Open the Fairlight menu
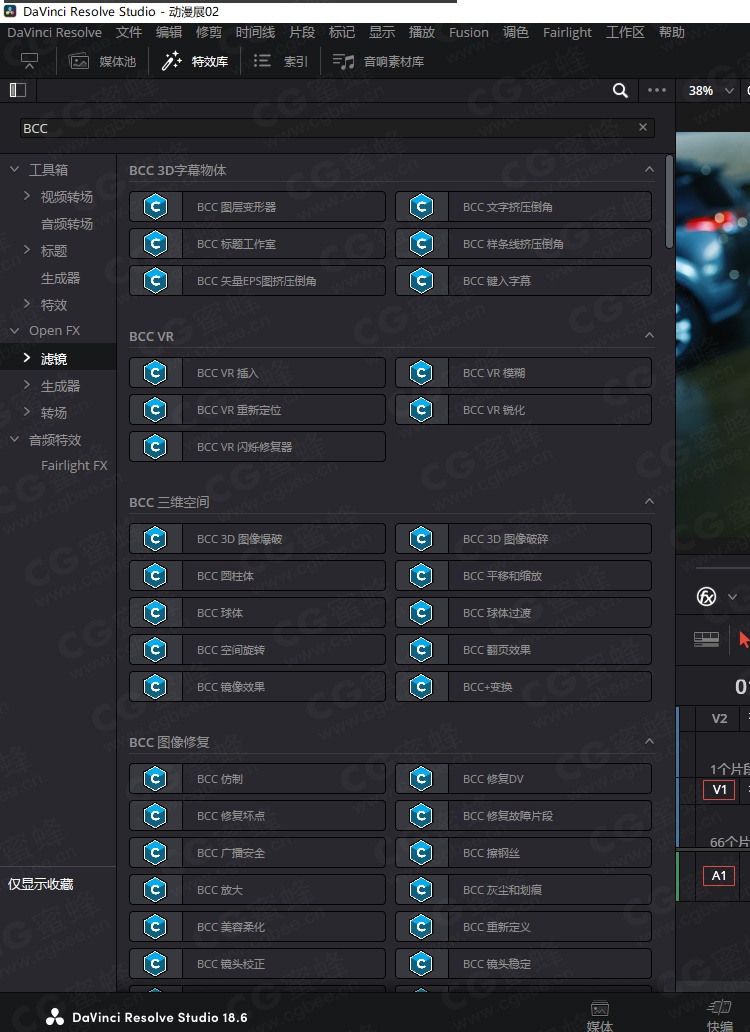 tap(567, 32)
